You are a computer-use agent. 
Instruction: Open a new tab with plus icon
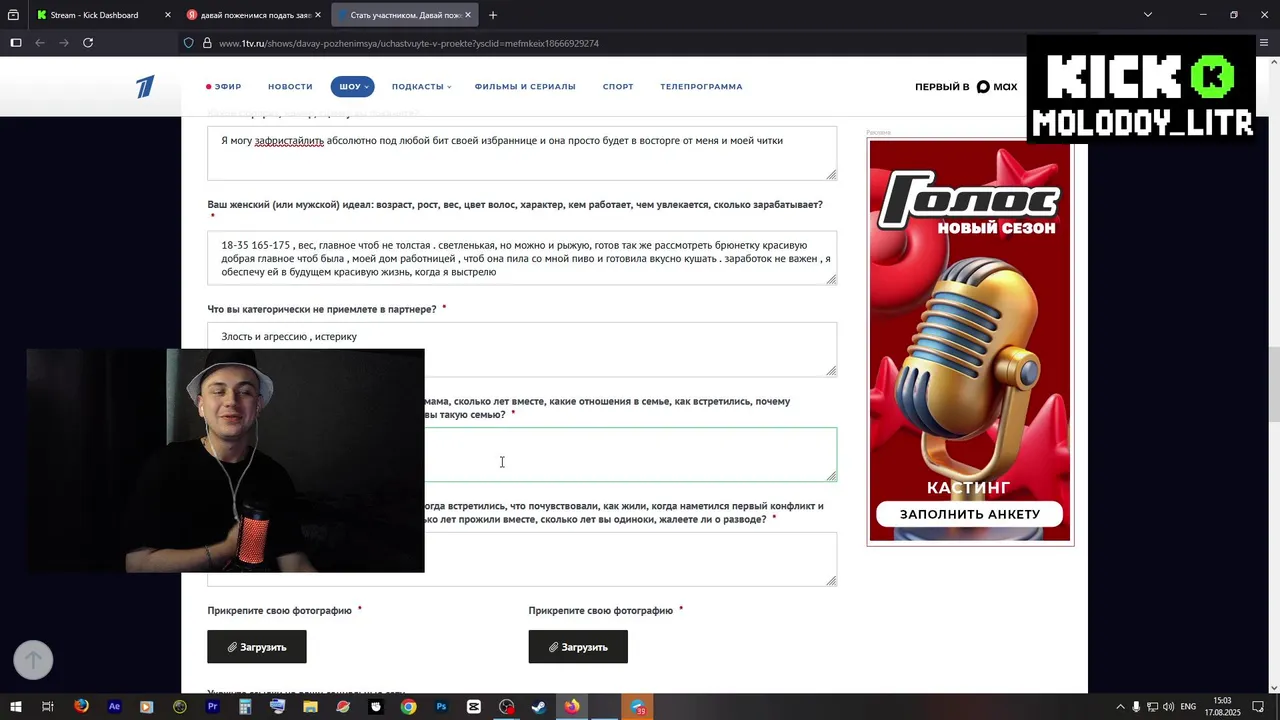(493, 15)
